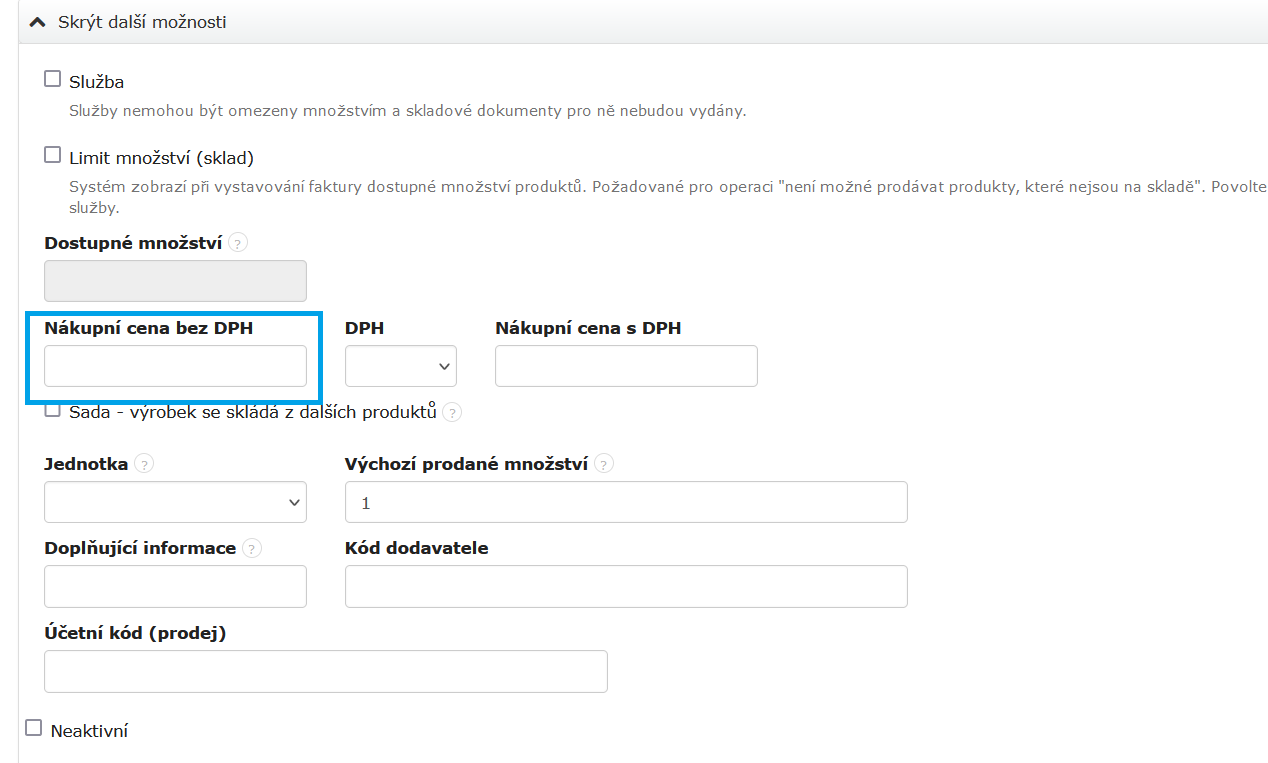Expand the Jednotka dropdown list
The width and height of the screenshot is (1268, 763).
pyautogui.click(x=175, y=502)
